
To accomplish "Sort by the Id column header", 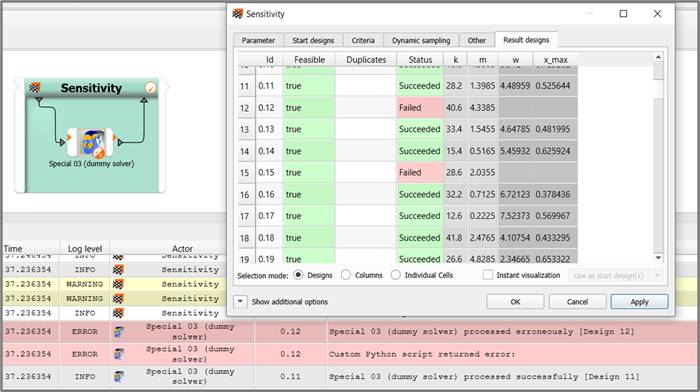I will coord(269,59).
